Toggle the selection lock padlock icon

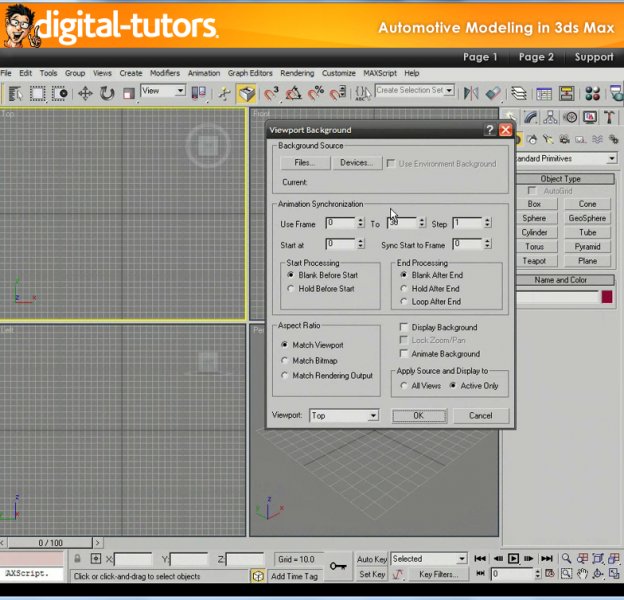tap(78, 559)
